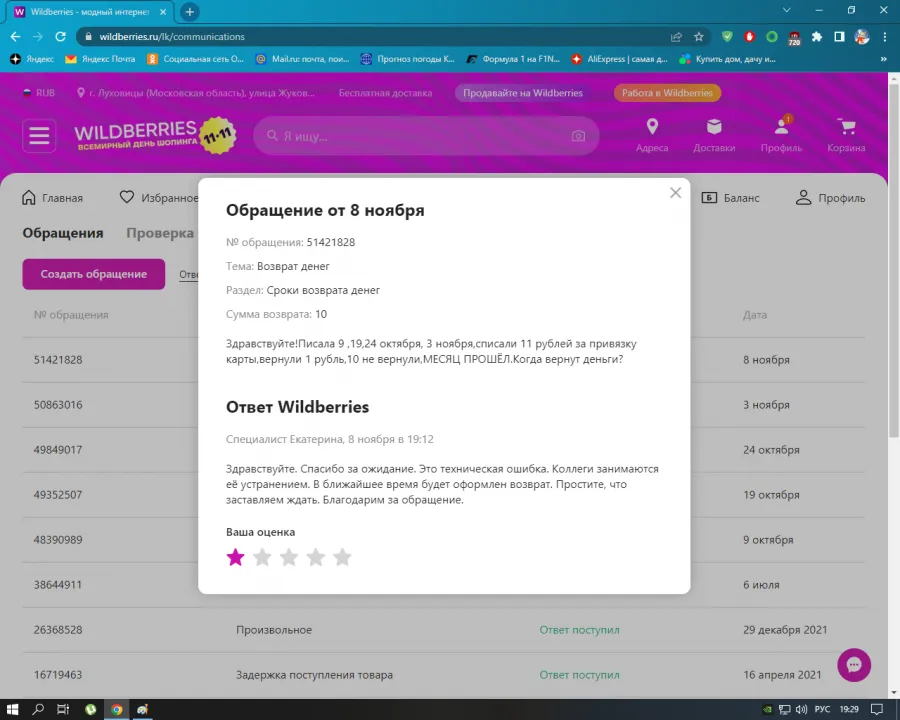Switch to the Проверка tab

(160, 233)
